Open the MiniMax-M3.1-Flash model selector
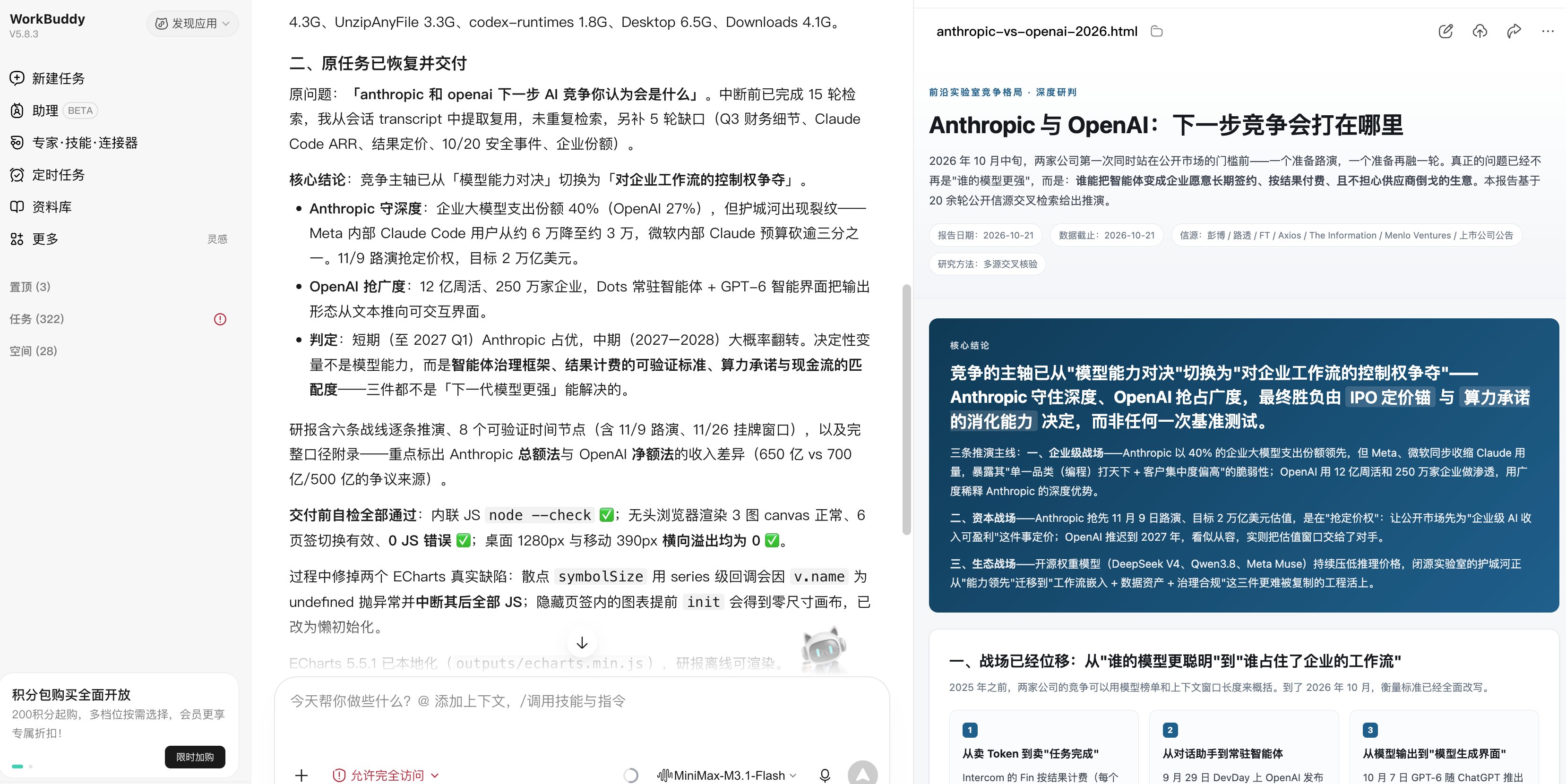Screen dimensions: 1566x784 pos(727,775)
